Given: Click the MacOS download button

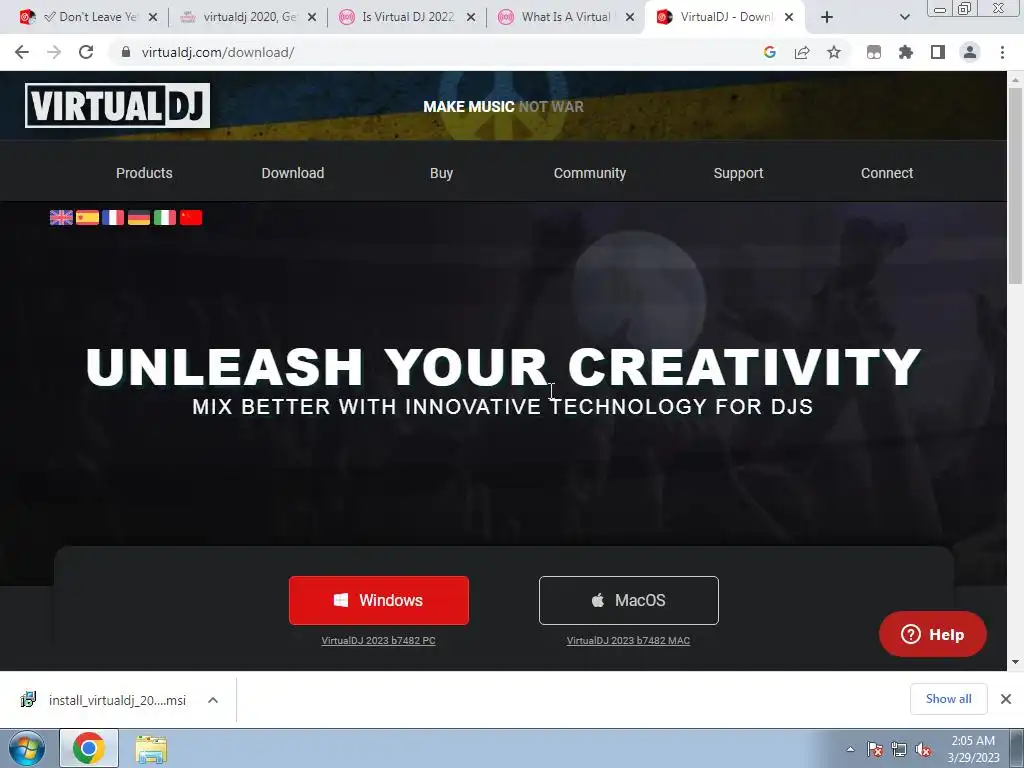Looking at the screenshot, I should point(629,600).
